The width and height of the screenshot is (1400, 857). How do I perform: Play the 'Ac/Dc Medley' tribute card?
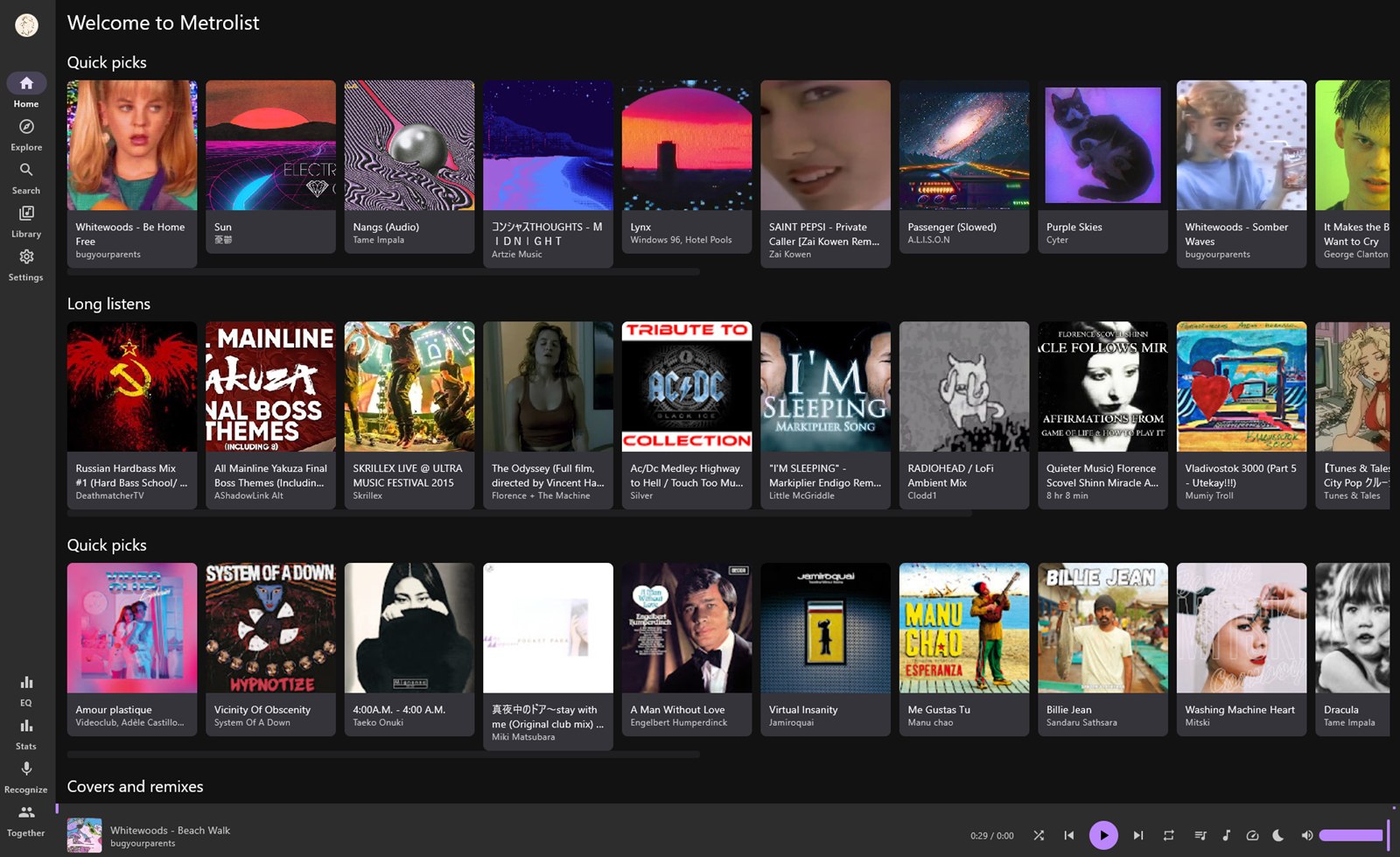click(687, 415)
